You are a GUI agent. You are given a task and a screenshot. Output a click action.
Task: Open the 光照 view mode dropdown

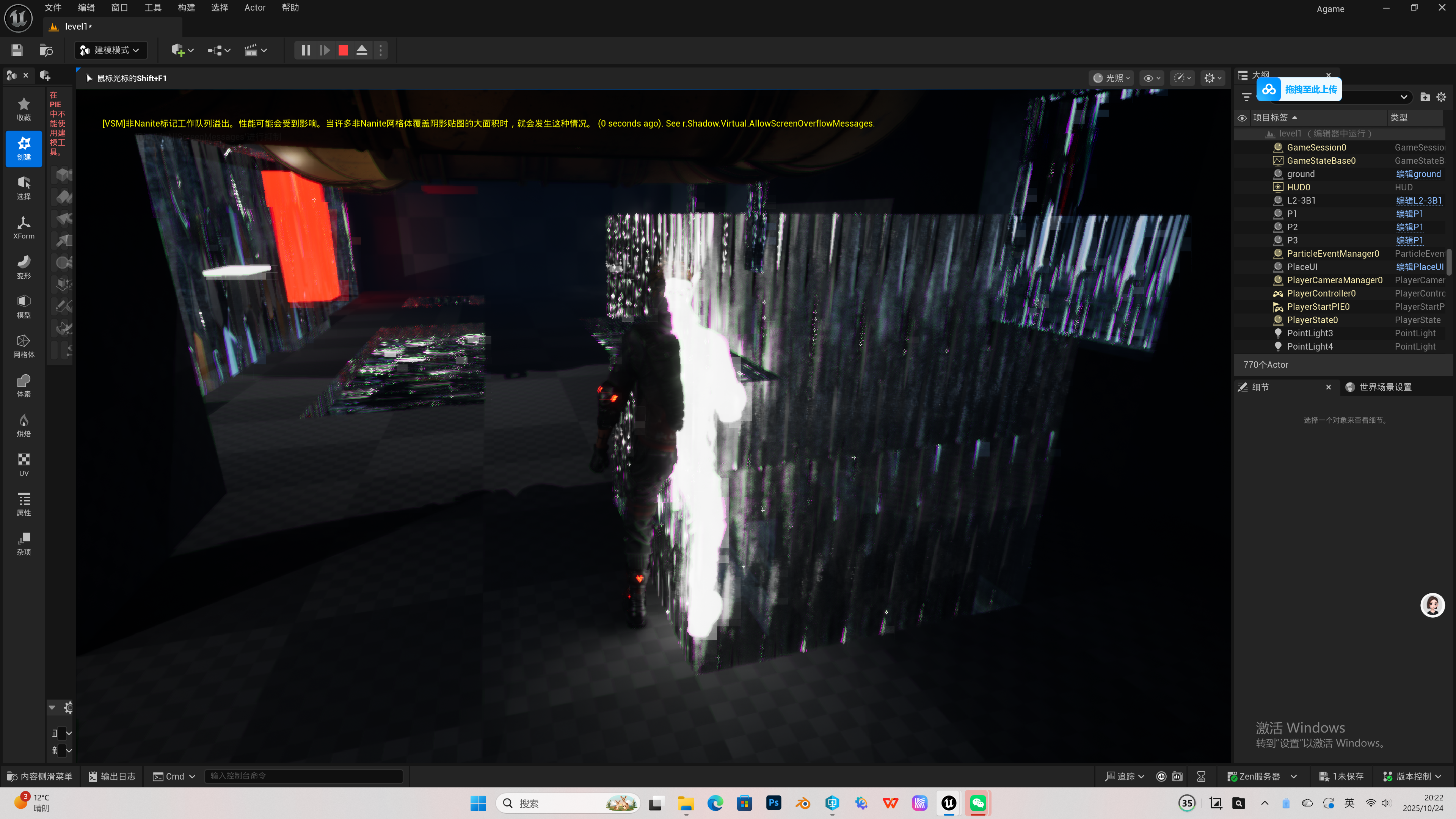[1111, 78]
